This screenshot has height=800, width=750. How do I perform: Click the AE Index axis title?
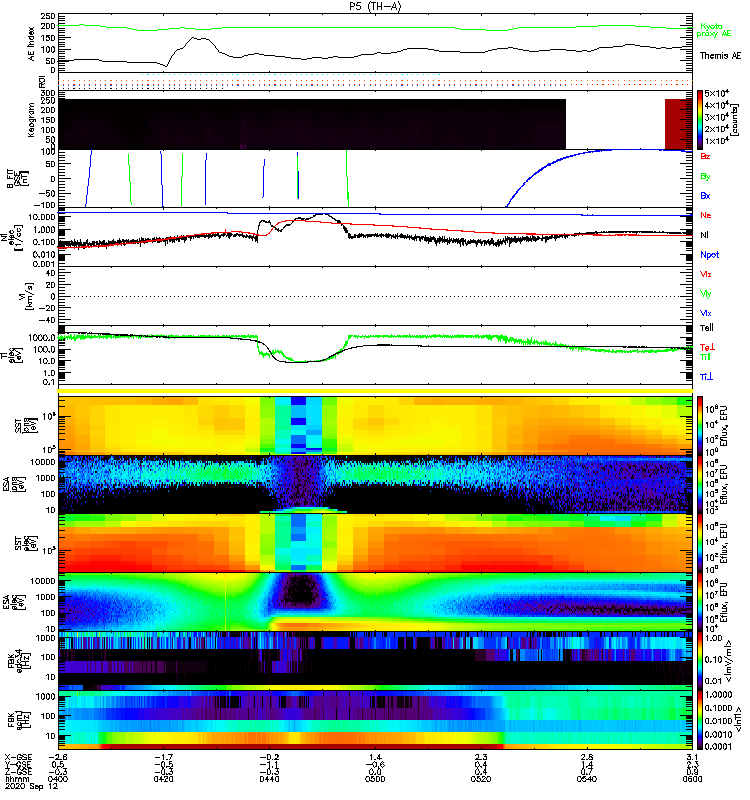[x=32, y=43]
